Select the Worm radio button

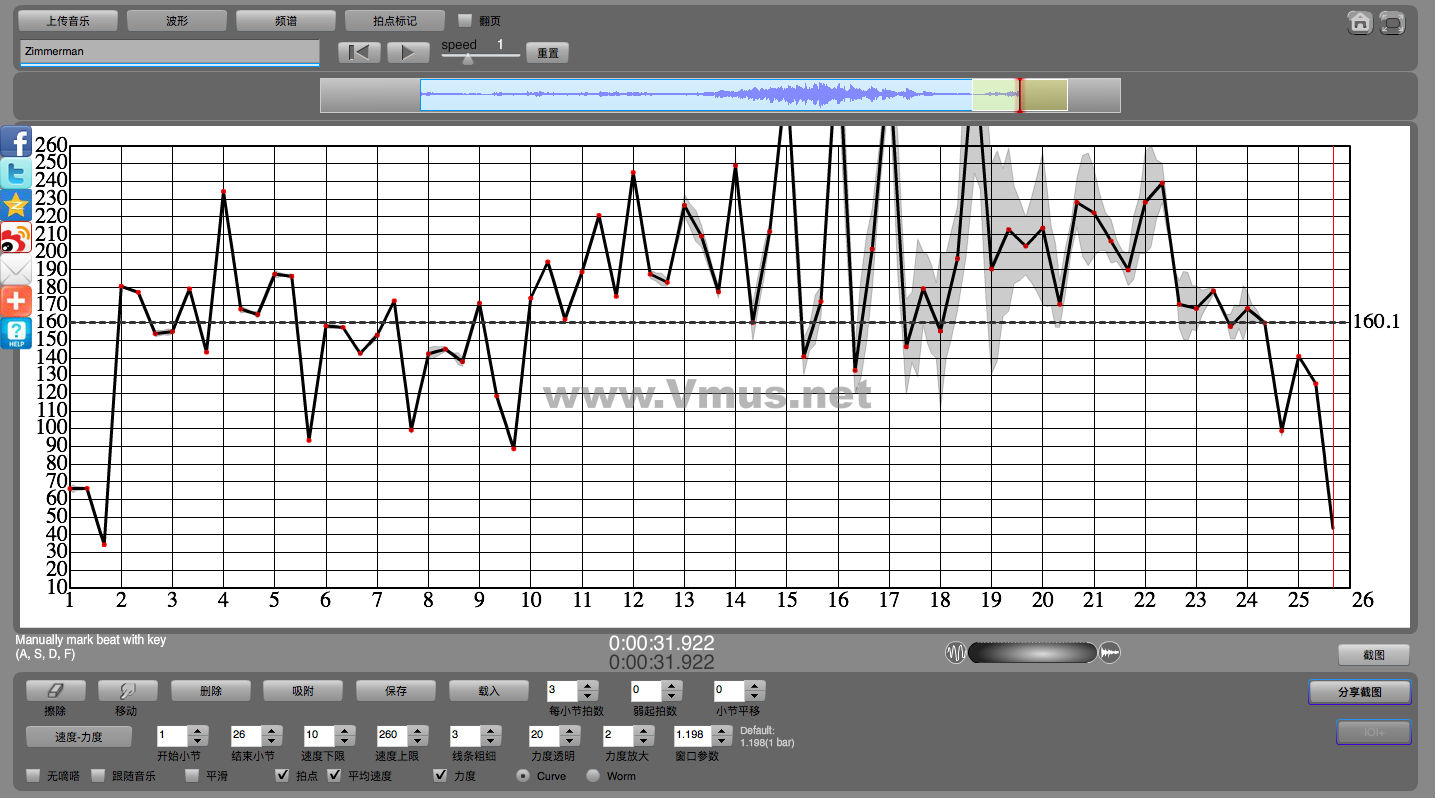593,775
